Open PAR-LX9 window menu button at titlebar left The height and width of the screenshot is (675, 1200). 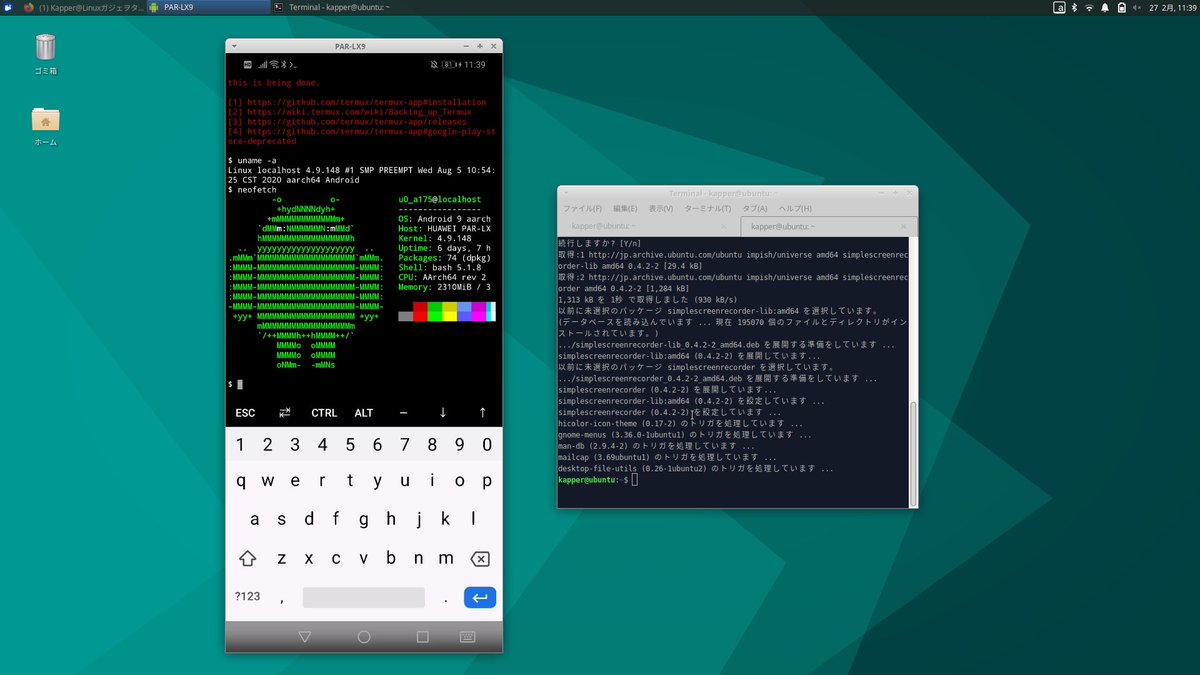[x=233, y=46]
